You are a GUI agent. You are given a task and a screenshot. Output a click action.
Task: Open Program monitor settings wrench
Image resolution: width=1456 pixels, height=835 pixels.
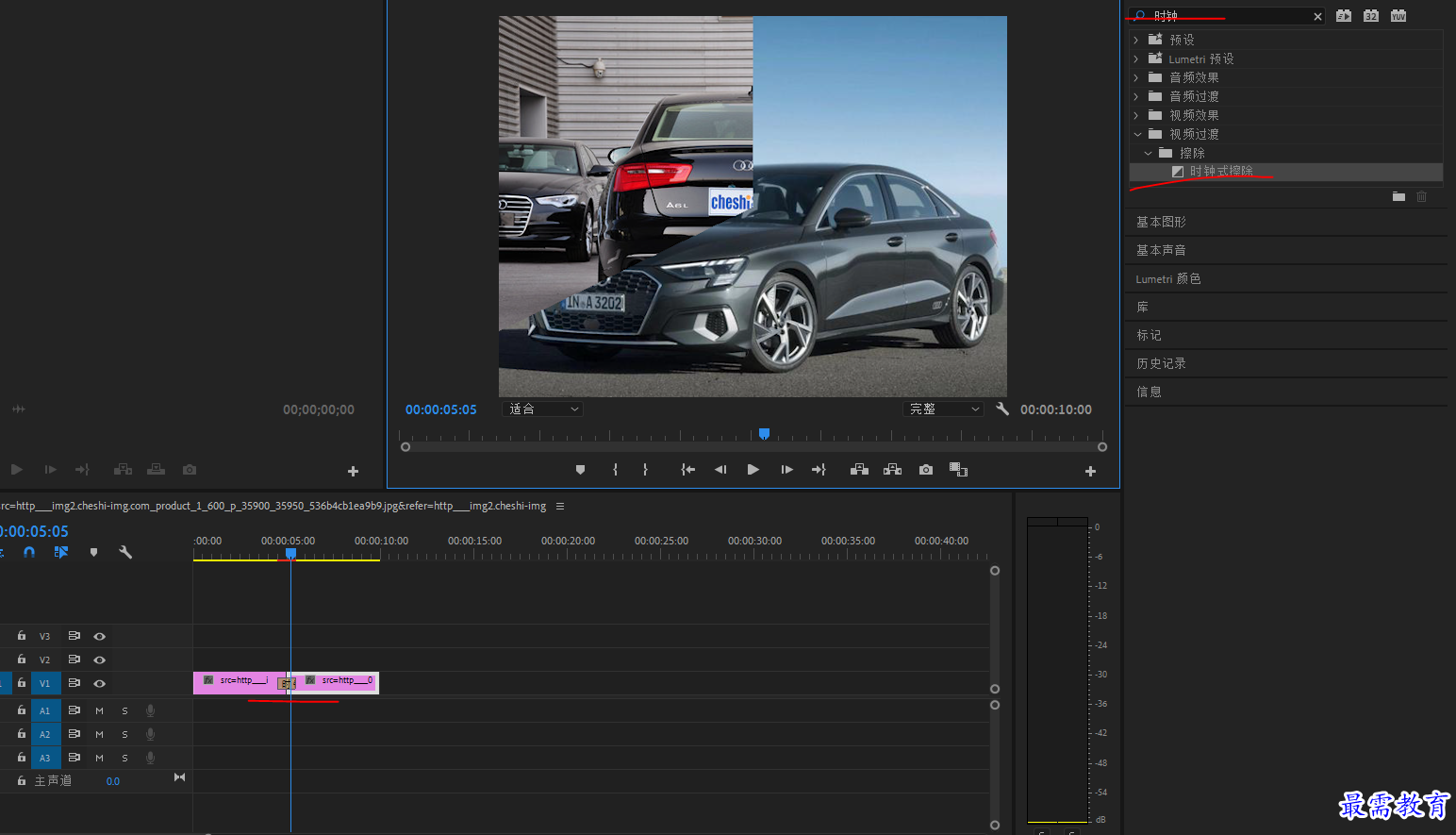click(x=1002, y=409)
